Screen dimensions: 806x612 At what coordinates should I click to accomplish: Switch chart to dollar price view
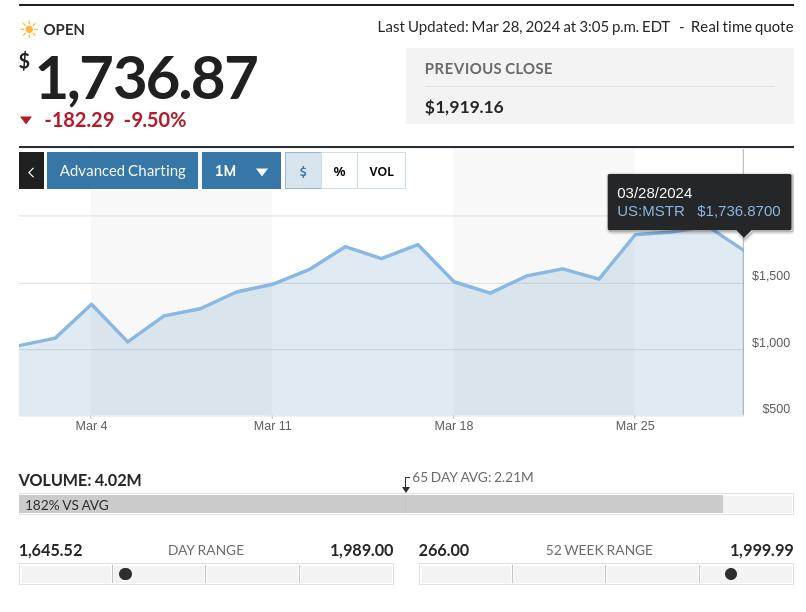click(x=303, y=171)
